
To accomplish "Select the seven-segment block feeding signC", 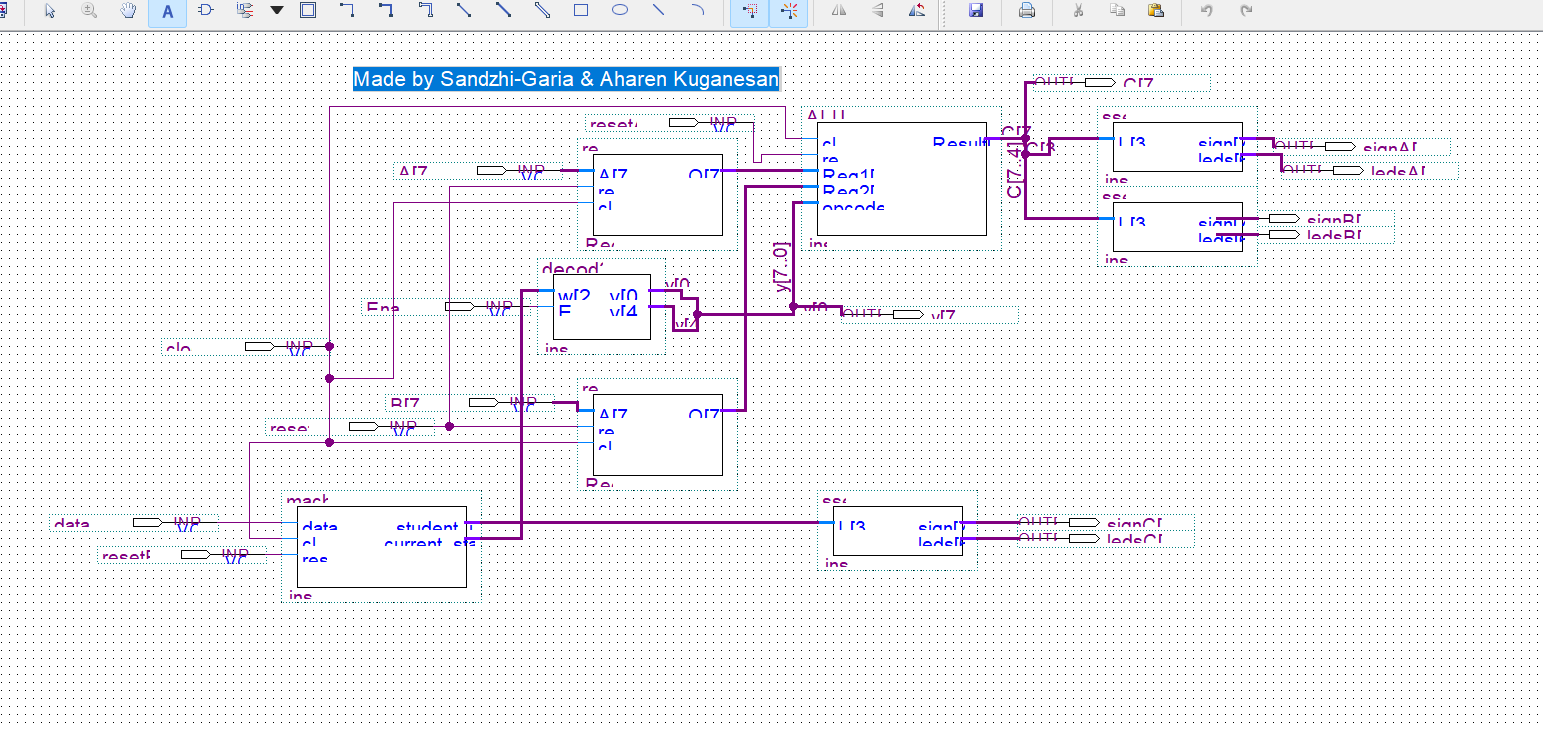I will pos(898,530).
